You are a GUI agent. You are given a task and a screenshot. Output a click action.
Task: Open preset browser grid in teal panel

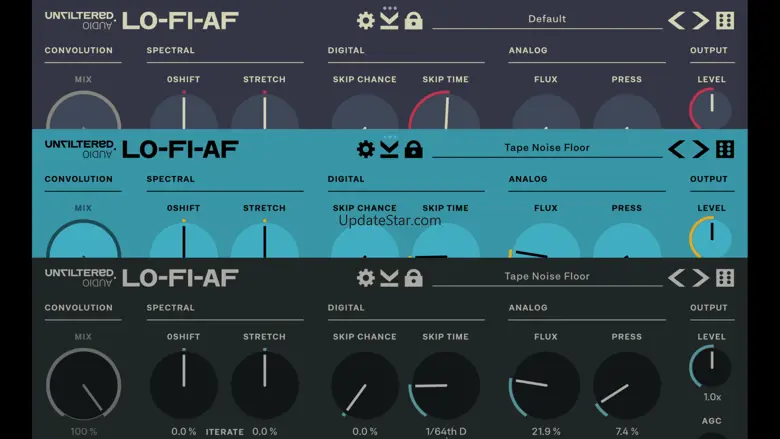pyautogui.click(x=725, y=149)
